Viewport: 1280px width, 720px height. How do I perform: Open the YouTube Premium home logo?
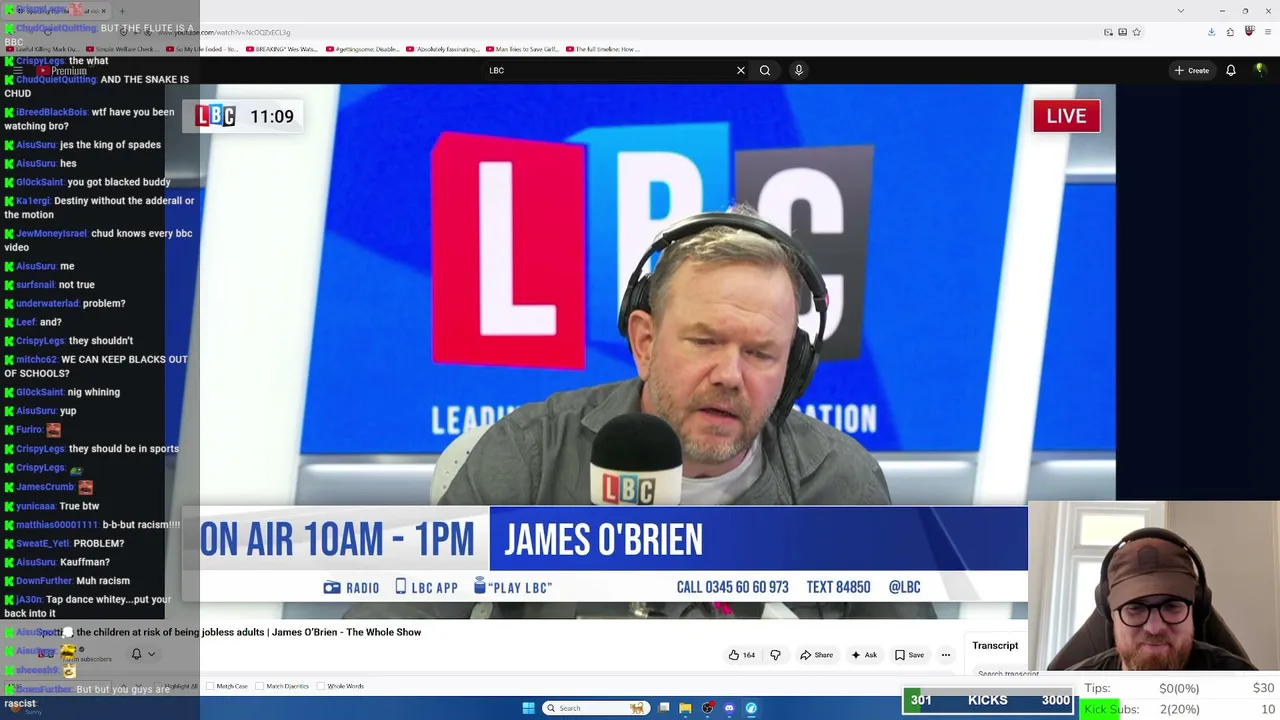tap(62, 70)
